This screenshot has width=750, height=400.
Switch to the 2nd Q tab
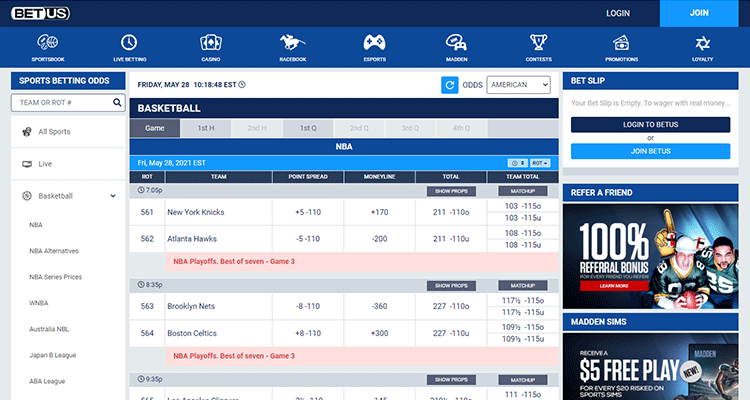click(x=359, y=128)
